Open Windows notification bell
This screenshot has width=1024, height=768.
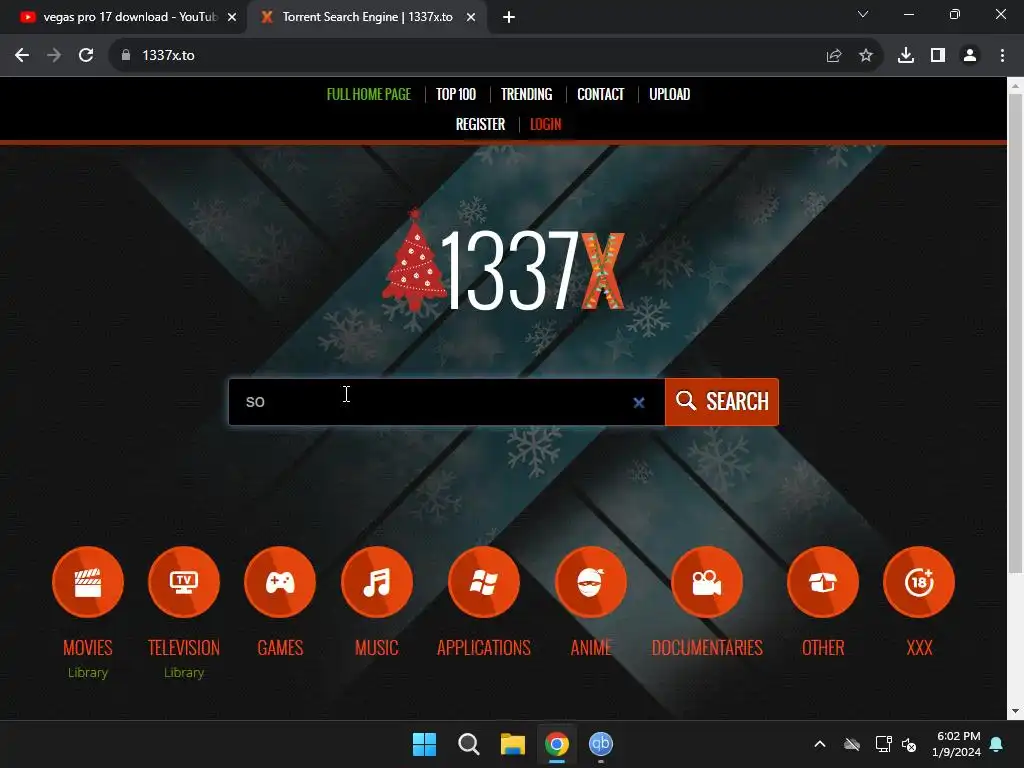[996, 744]
